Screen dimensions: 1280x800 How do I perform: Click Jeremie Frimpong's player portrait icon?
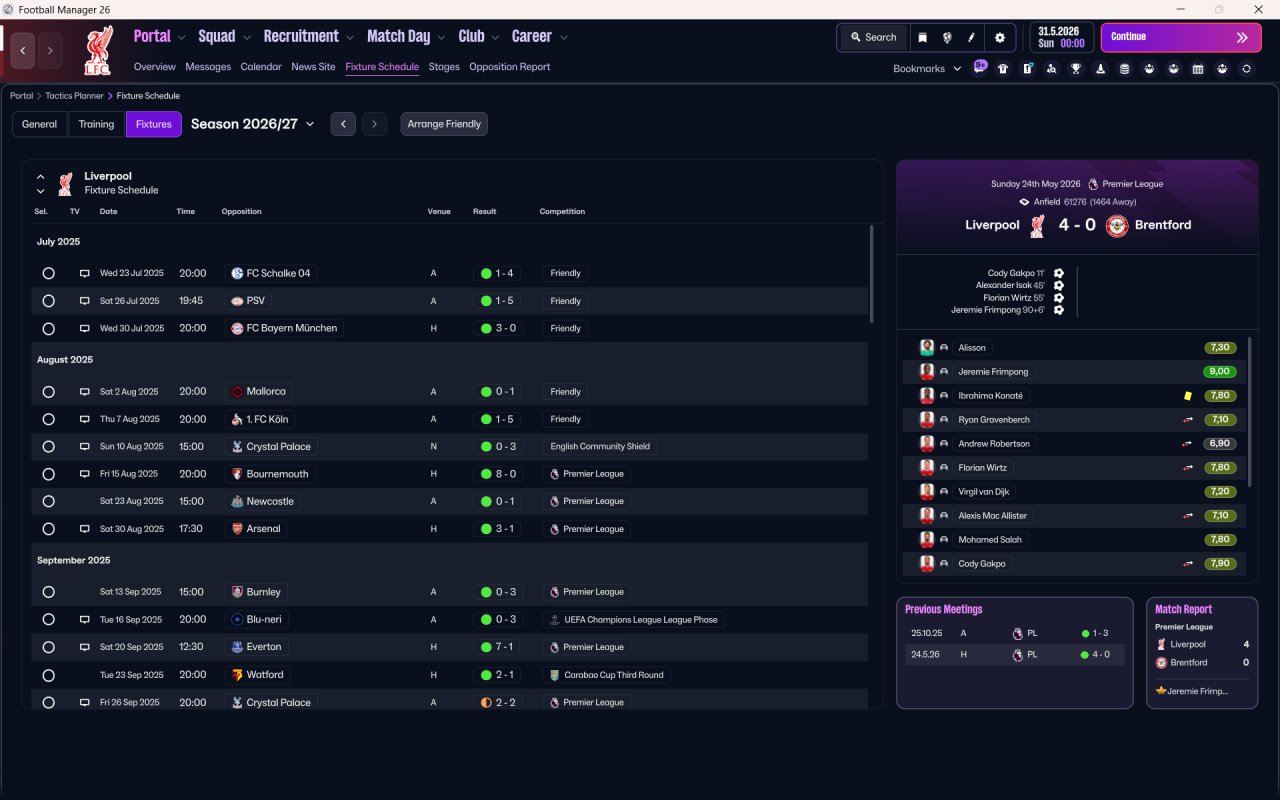927,372
